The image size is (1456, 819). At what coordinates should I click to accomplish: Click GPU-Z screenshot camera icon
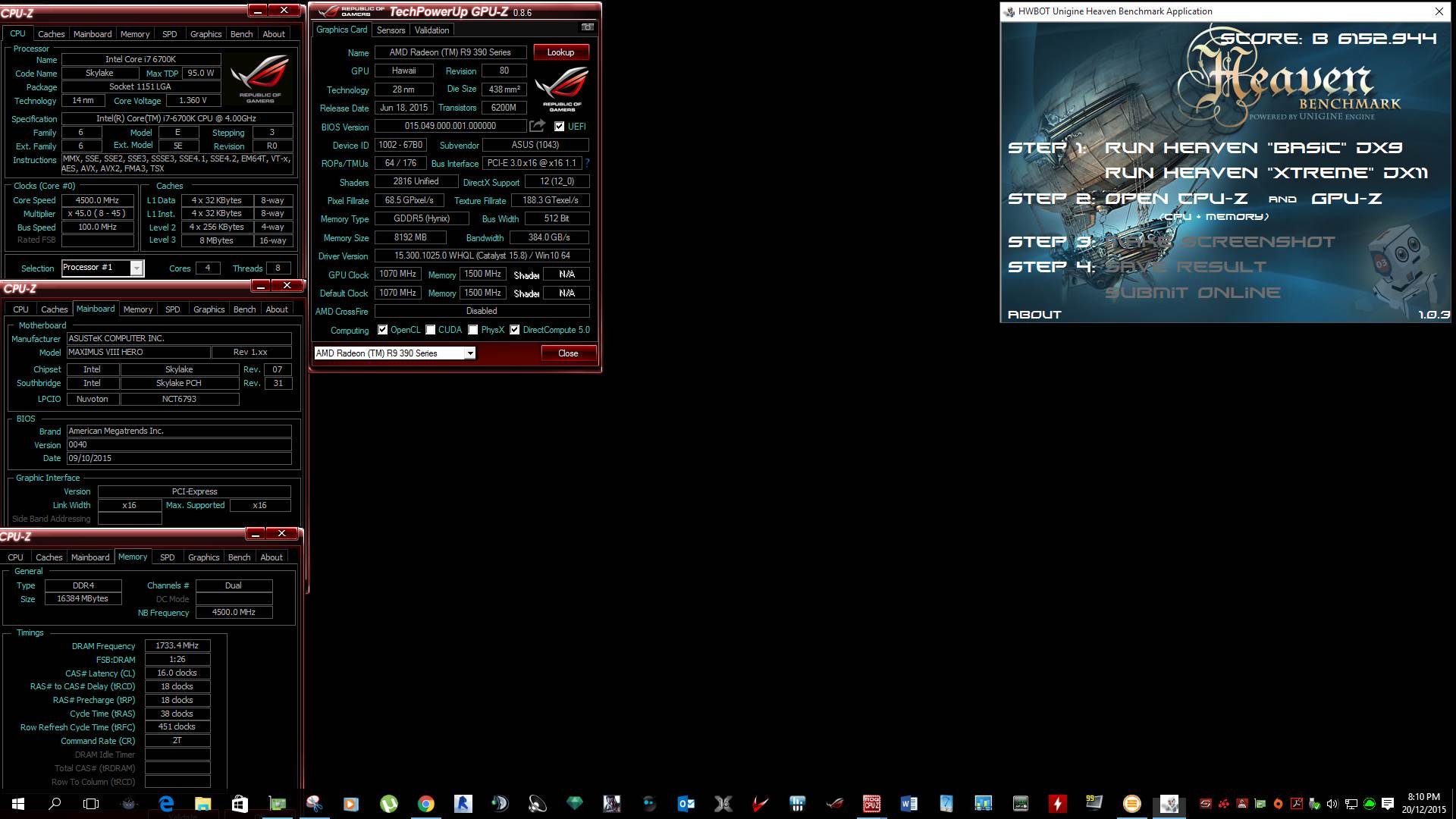tap(587, 27)
